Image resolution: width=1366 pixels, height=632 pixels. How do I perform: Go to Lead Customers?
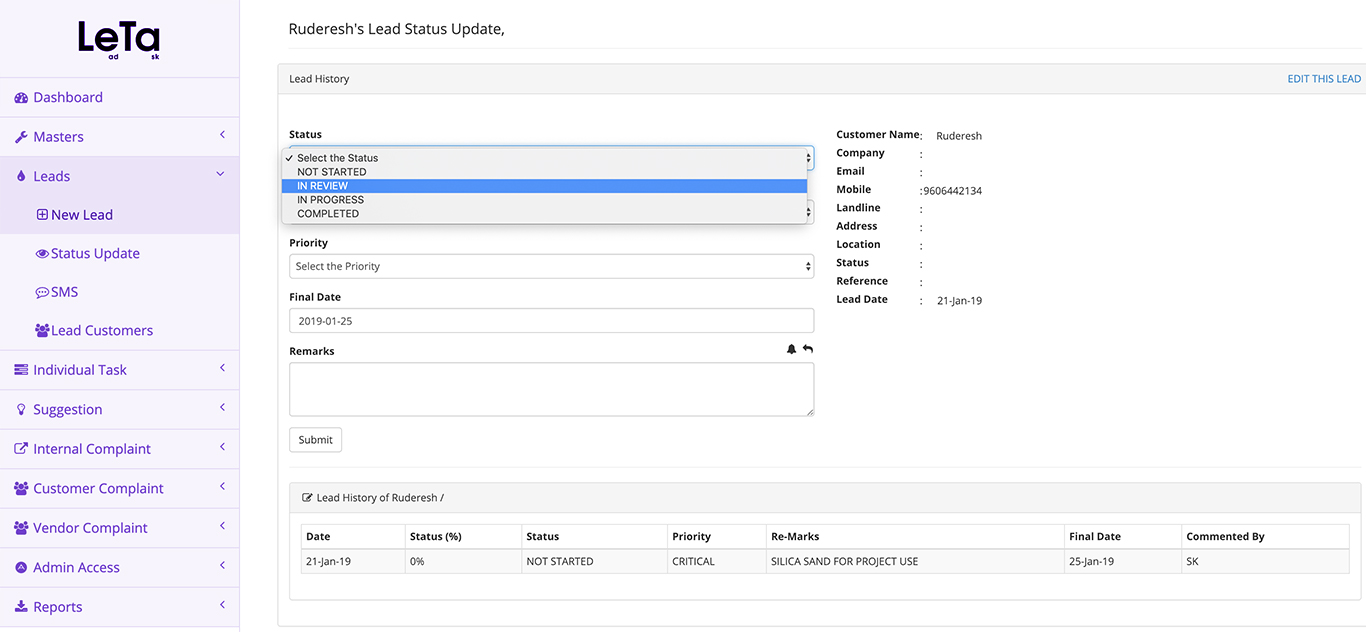[x=101, y=330]
